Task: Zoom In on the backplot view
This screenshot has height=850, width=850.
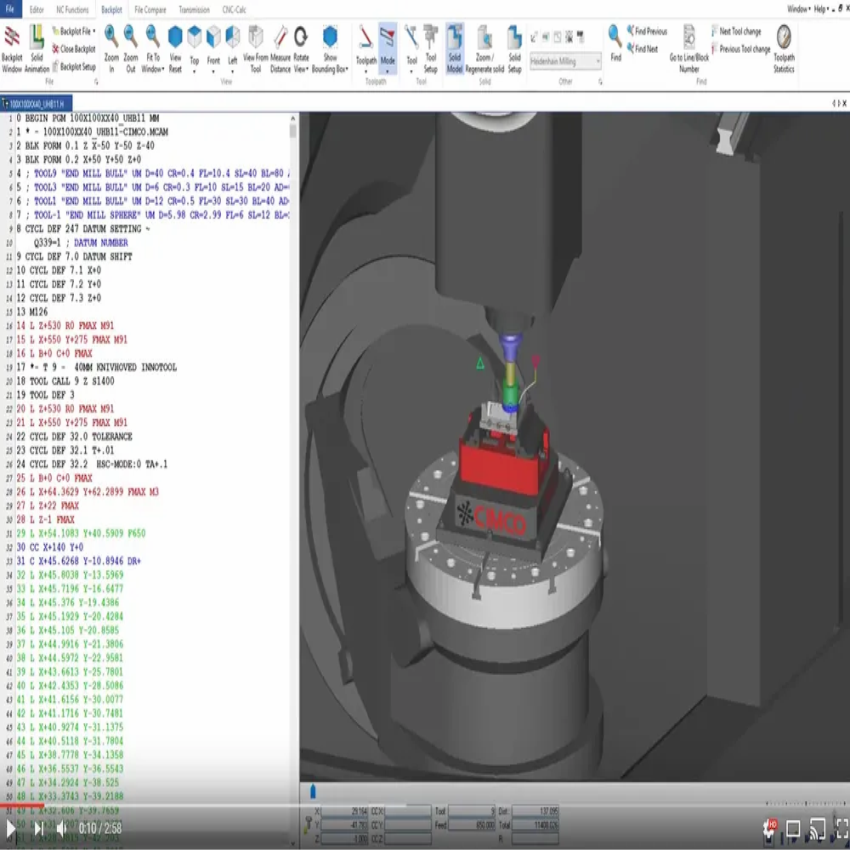Action: pyautogui.click(x=111, y=48)
